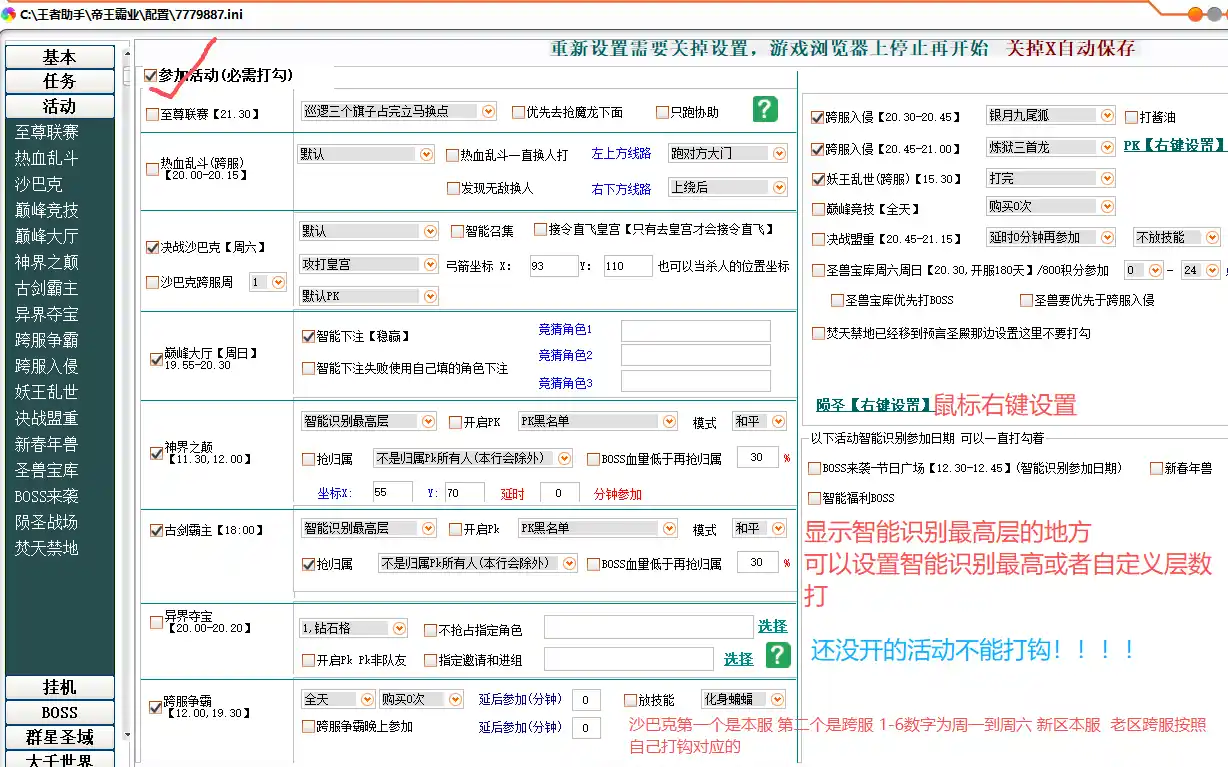Open the BOSS tab
Image resolution: width=1228 pixels, height=767 pixels.
(59, 713)
